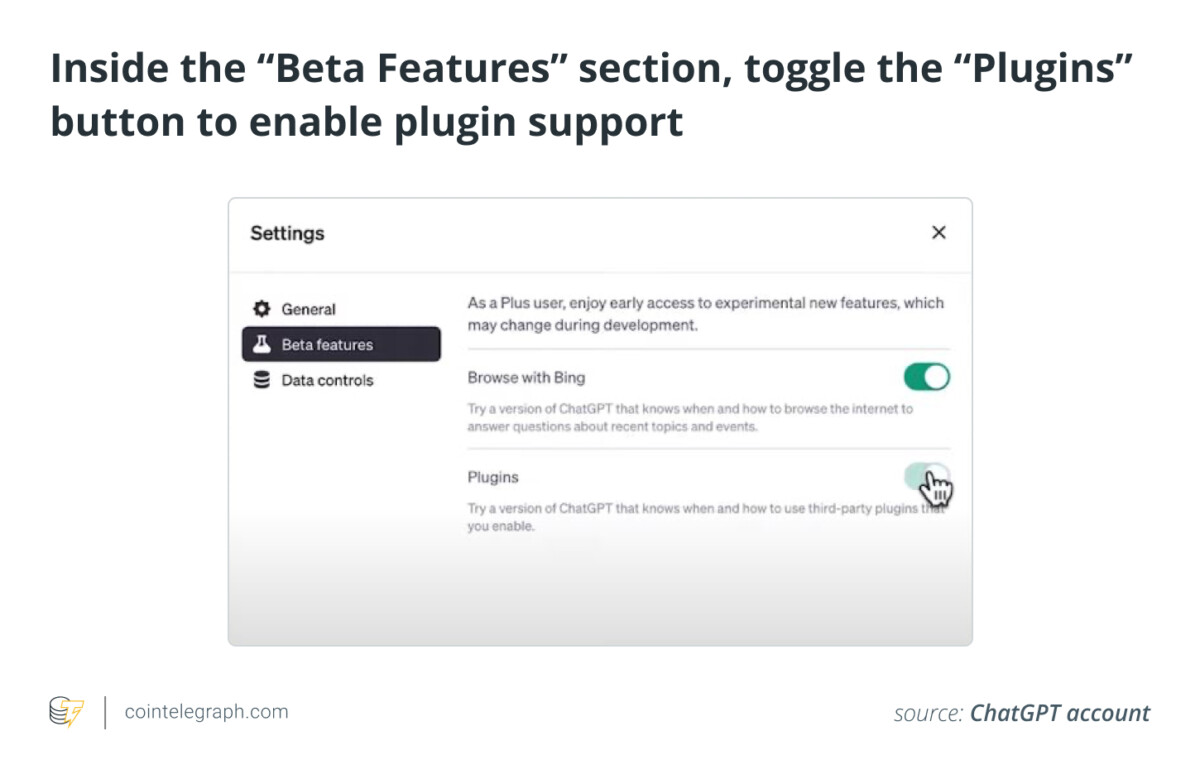1200x779 pixels.
Task: Disable the Browse with Bing toggle
Action: [x=926, y=377]
